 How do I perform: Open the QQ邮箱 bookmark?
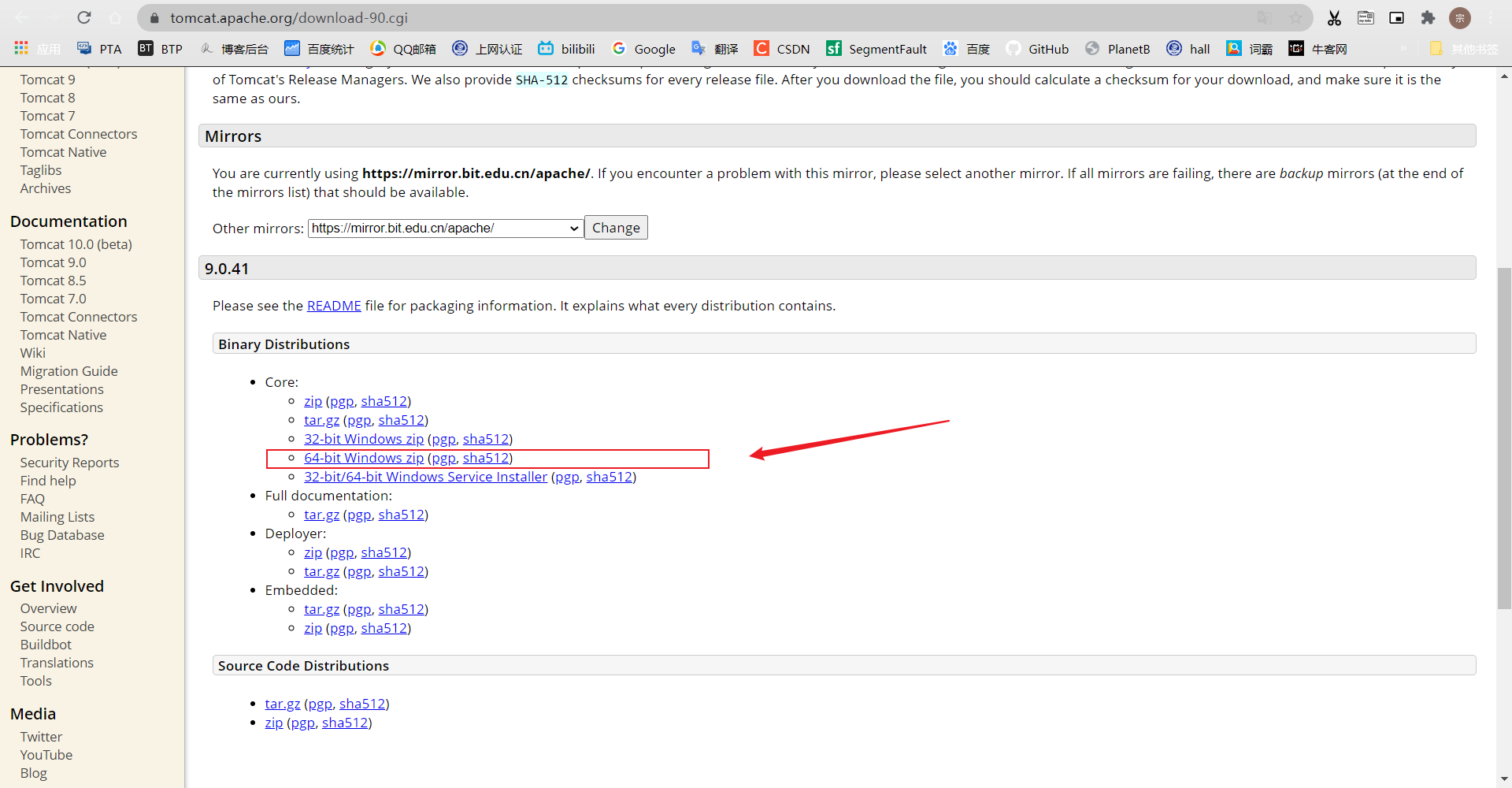(403, 49)
